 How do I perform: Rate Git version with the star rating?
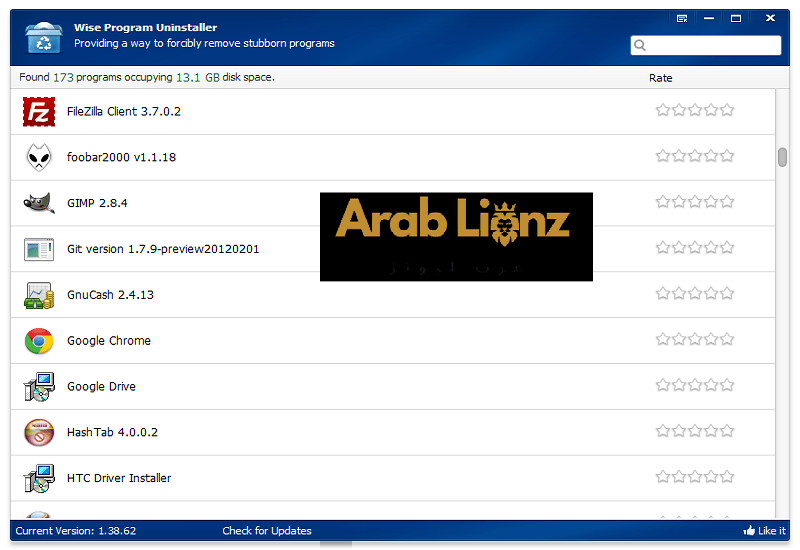click(695, 247)
